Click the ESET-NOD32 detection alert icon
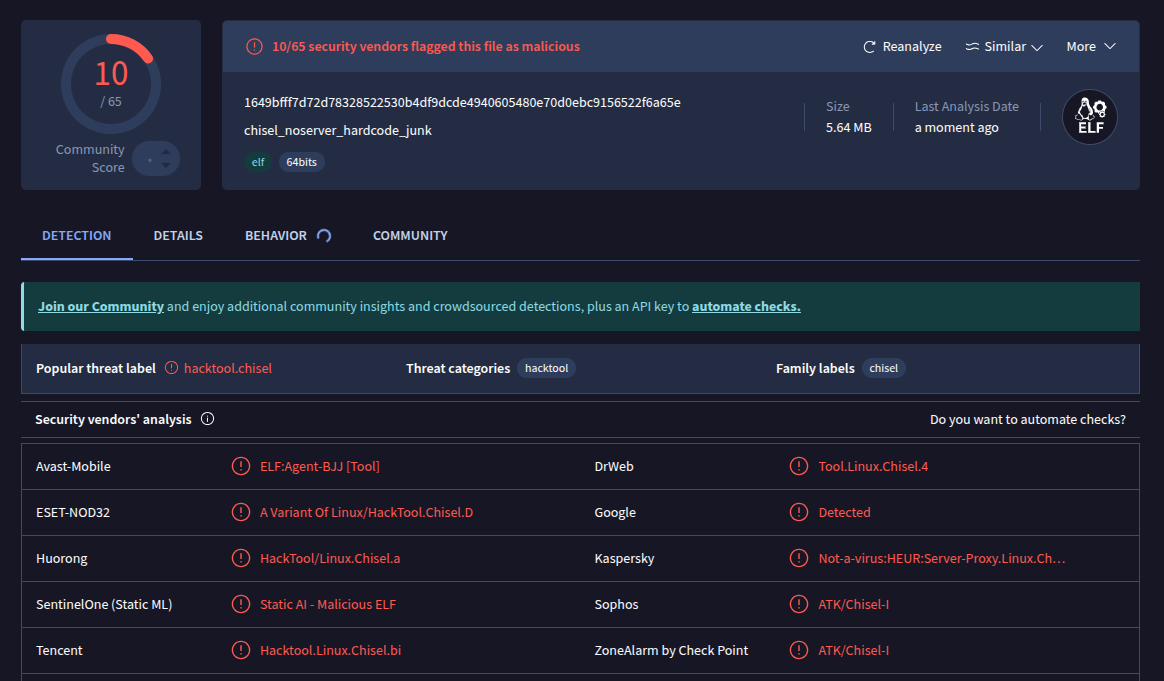The height and width of the screenshot is (681, 1164). [x=241, y=512]
